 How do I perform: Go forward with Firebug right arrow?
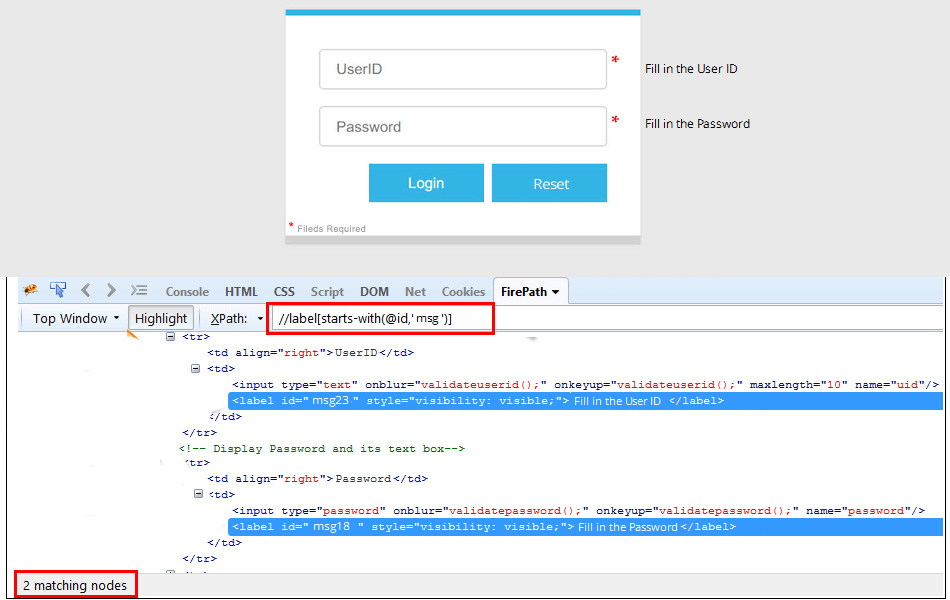coord(111,290)
